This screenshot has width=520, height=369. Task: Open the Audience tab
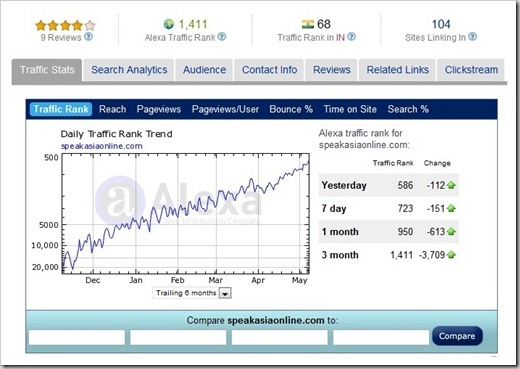click(x=204, y=70)
